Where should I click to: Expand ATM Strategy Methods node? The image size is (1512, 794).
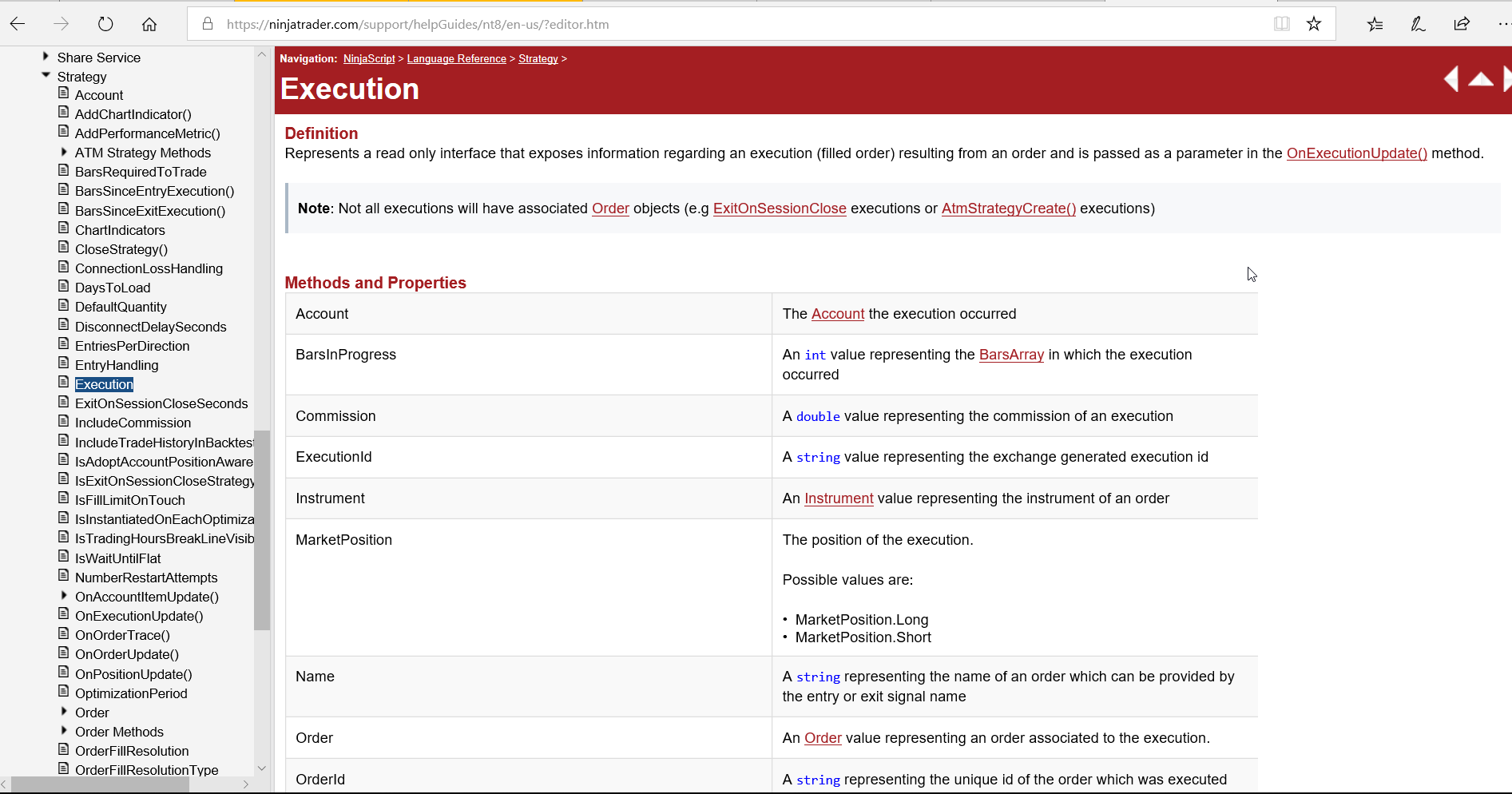(x=64, y=152)
